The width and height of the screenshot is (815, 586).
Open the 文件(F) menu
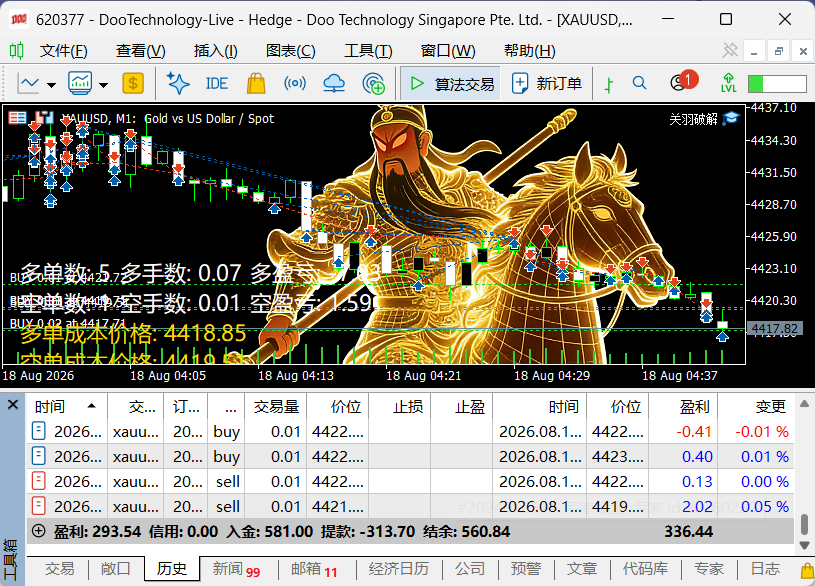63,51
